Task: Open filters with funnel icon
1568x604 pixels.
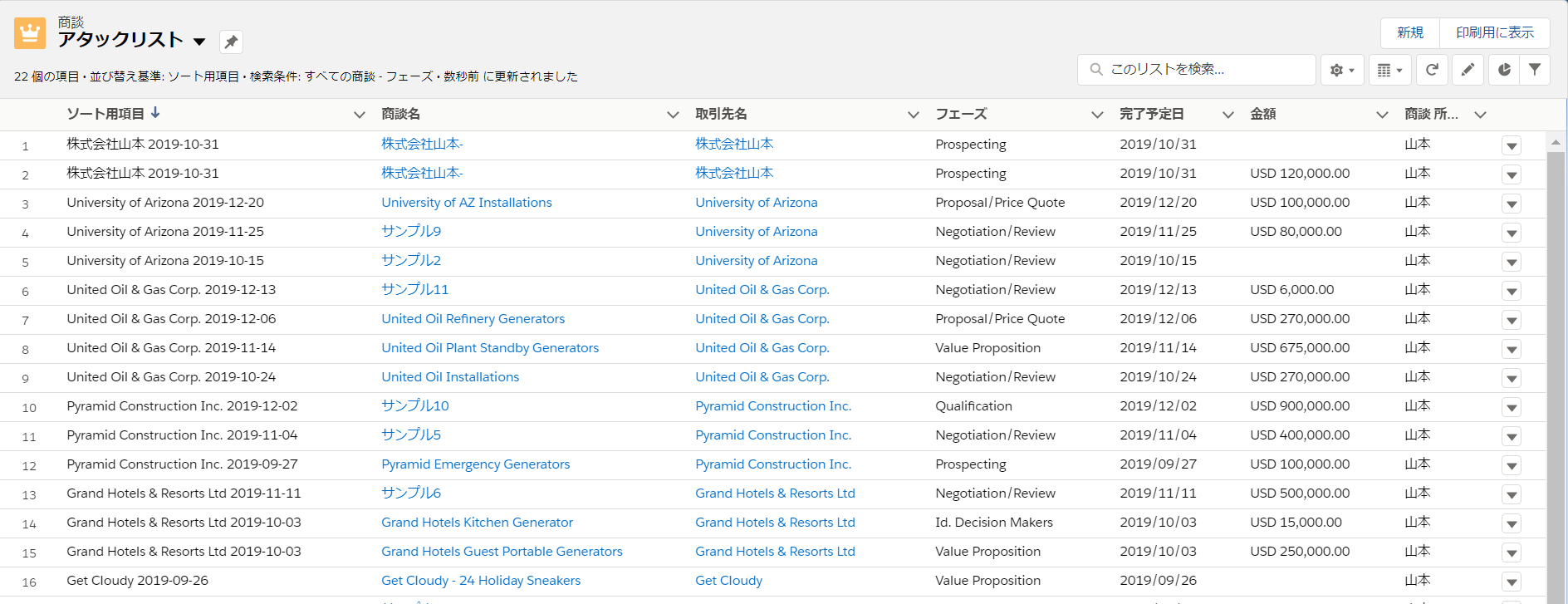Action: 1535,70
